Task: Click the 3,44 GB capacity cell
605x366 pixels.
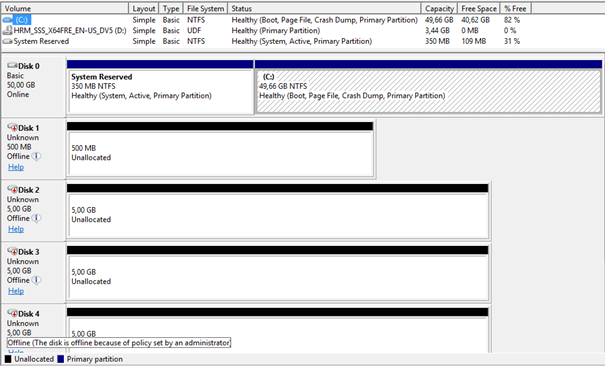Action: pyautogui.click(x=437, y=30)
